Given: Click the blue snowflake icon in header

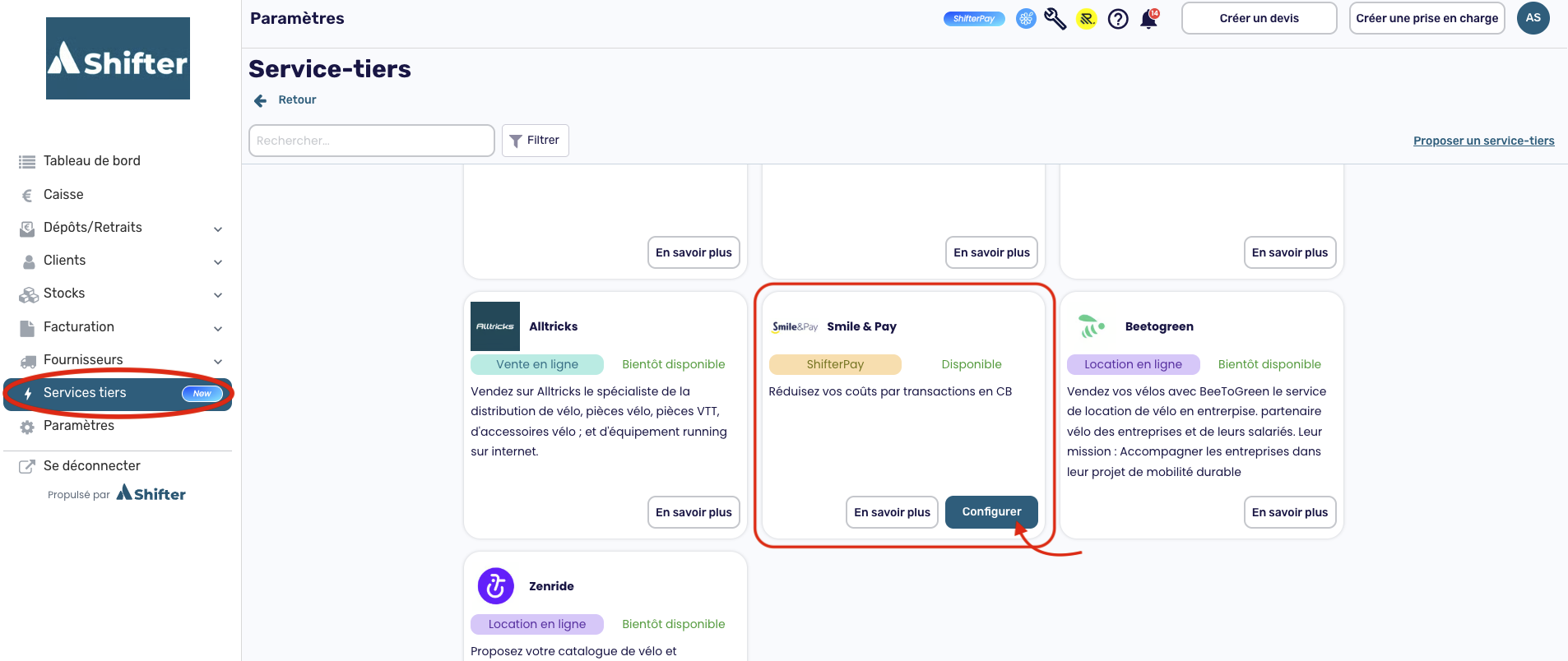Looking at the screenshot, I should 1026,19.
